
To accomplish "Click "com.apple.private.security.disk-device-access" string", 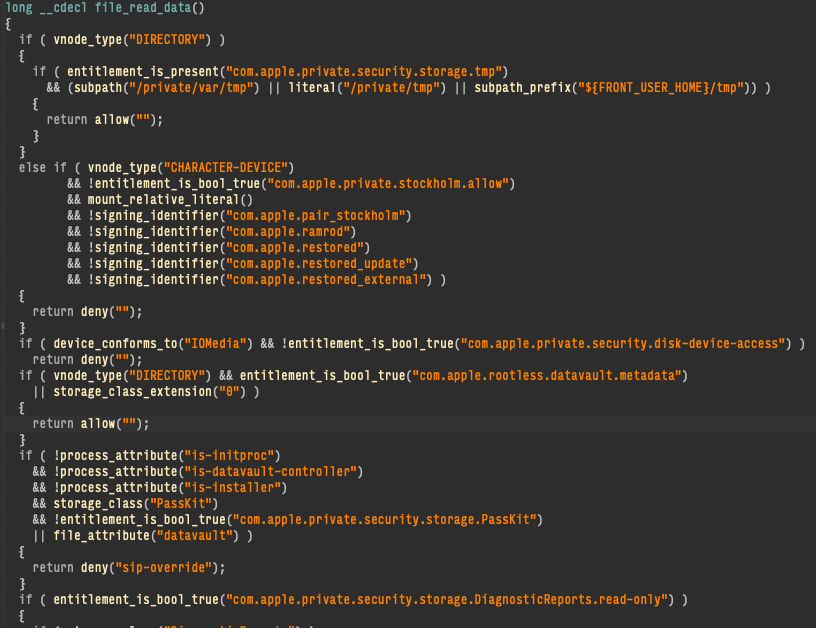I will click(623, 344).
